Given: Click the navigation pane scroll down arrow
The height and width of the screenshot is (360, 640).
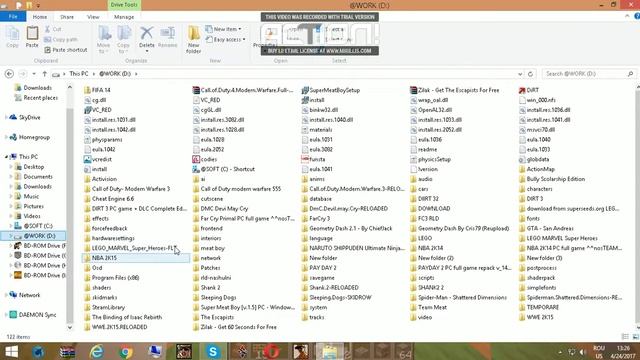Looking at the screenshot, I should click(x=70, y=327).
